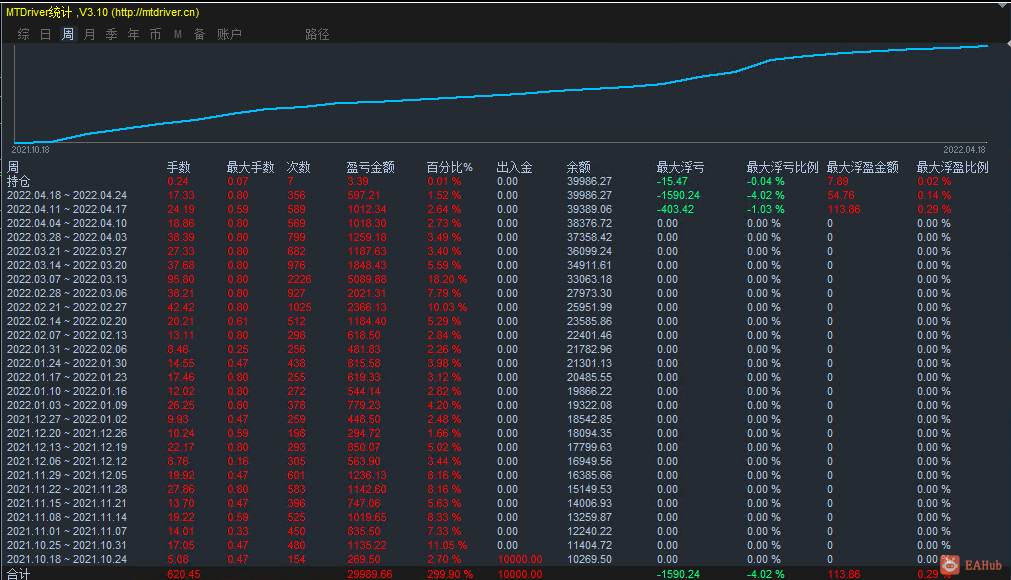1011x580 pixels.
Task: Switch to the 综 summary tab
Action: (x=23, y=34)
